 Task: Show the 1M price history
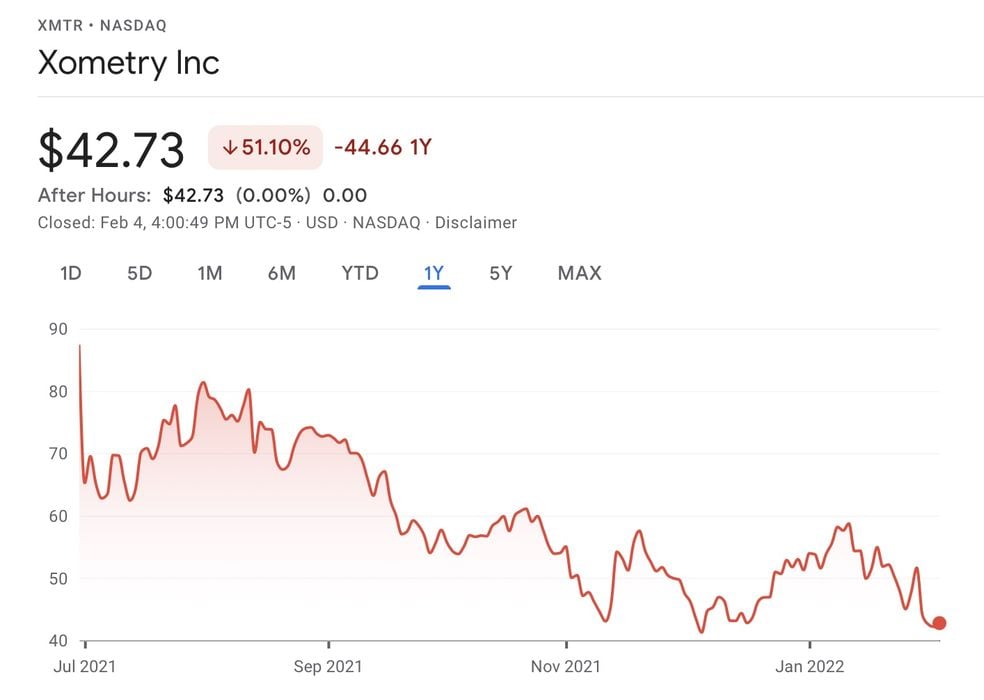[209, 273]
